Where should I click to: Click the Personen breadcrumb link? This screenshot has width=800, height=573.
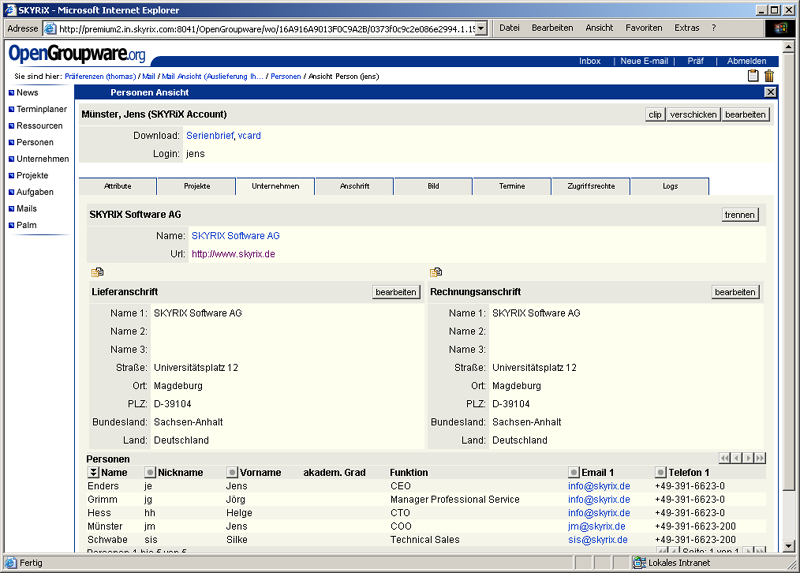(286, 76)
